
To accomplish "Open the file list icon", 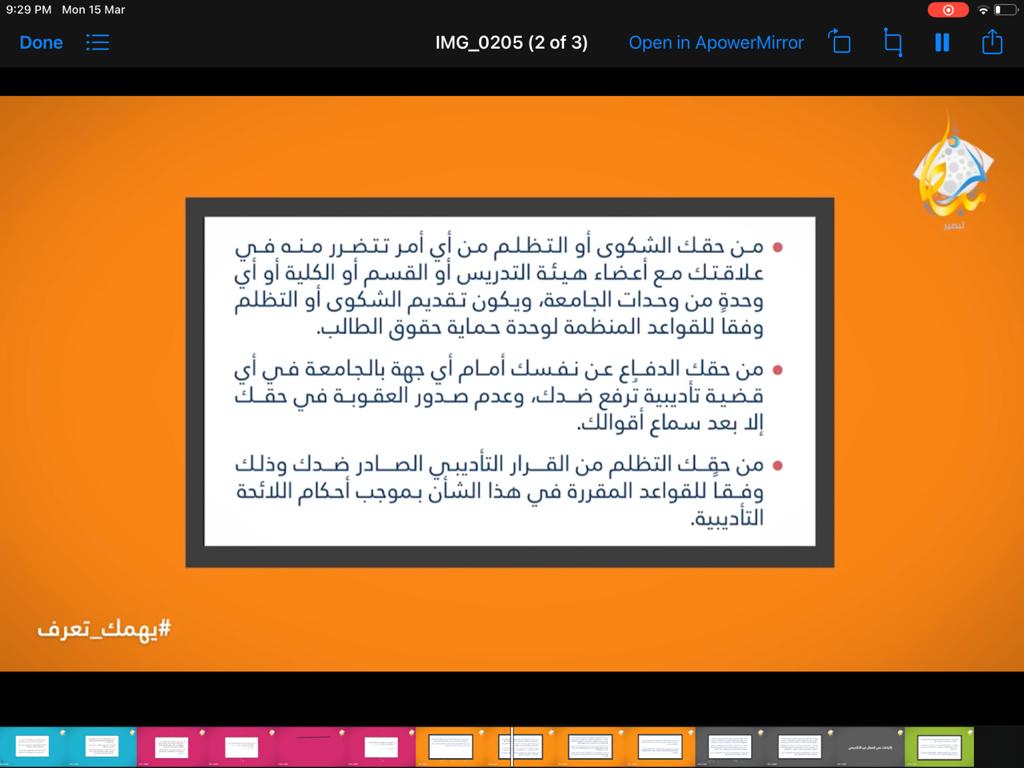I will (x=97, y=43).
